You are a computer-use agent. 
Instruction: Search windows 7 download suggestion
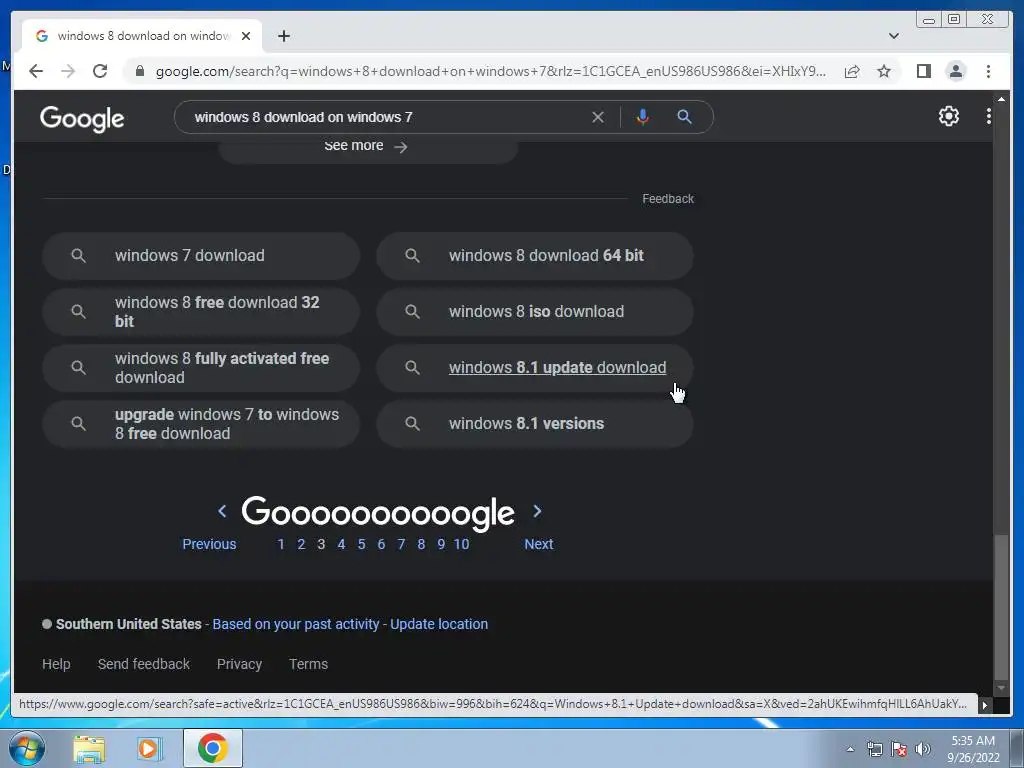tap(200, 255)
